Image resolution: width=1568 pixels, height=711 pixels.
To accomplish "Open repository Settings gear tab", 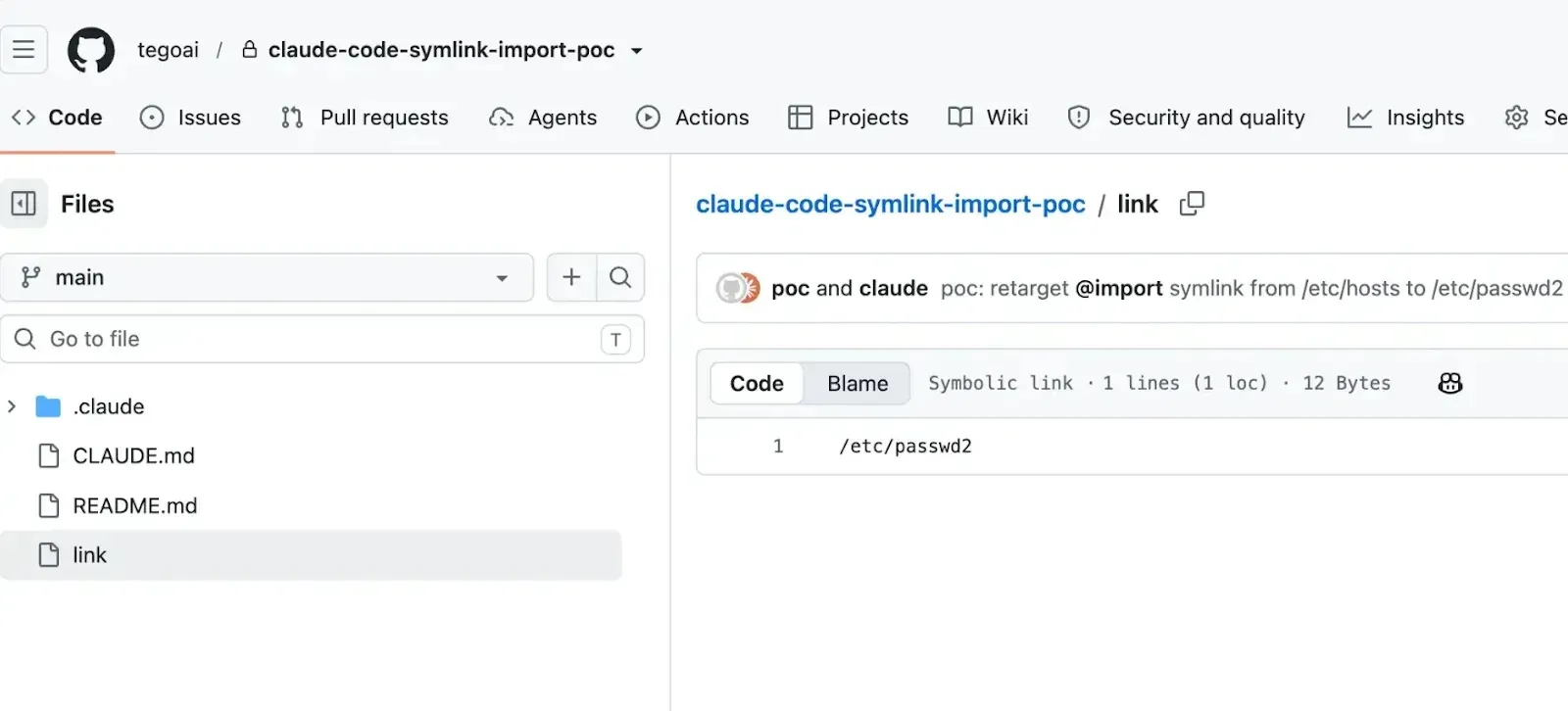I will [x=1535, y=118].
